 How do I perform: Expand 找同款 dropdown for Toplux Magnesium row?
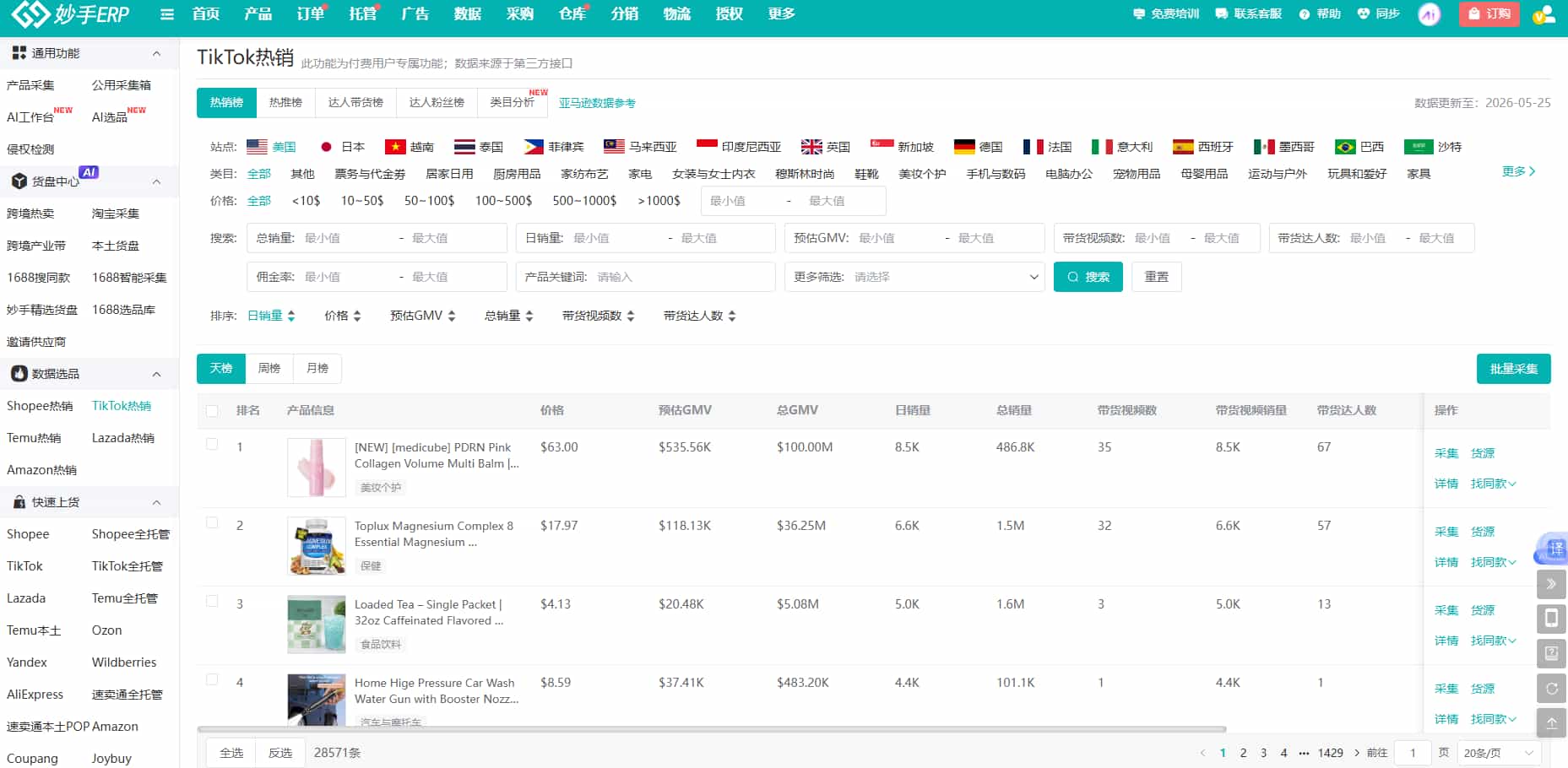[x=1493, y=562]
